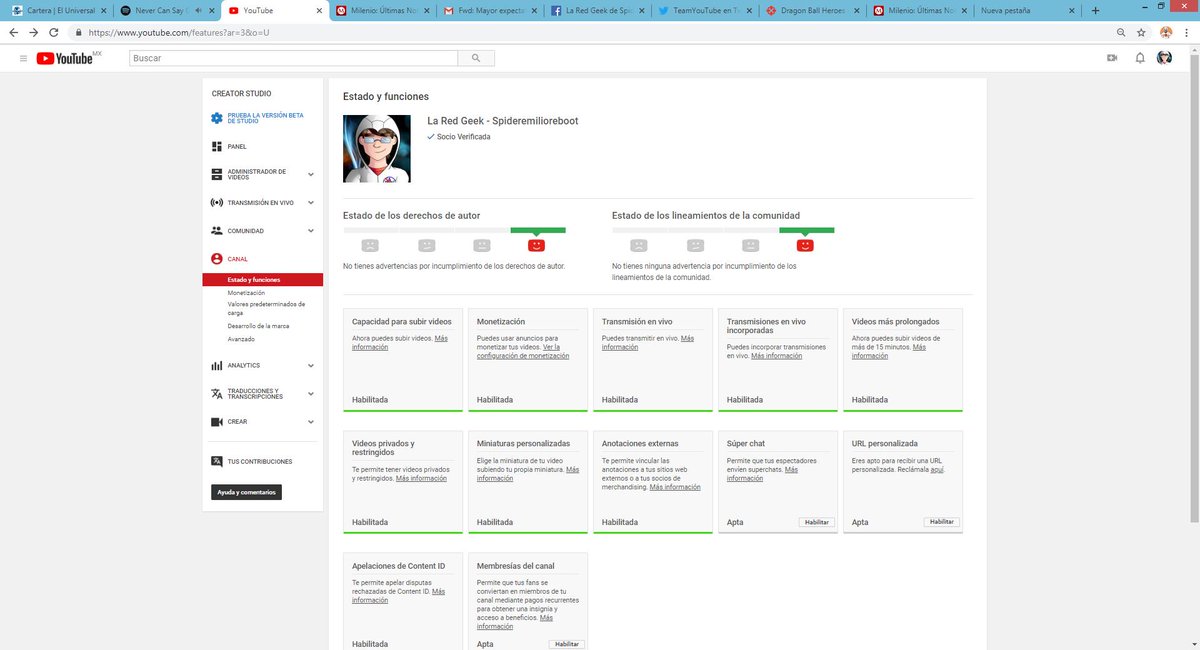Expand Administrador de videos section
The image size is (1200, 650).
pyautogui.click(x=311, y=174)
